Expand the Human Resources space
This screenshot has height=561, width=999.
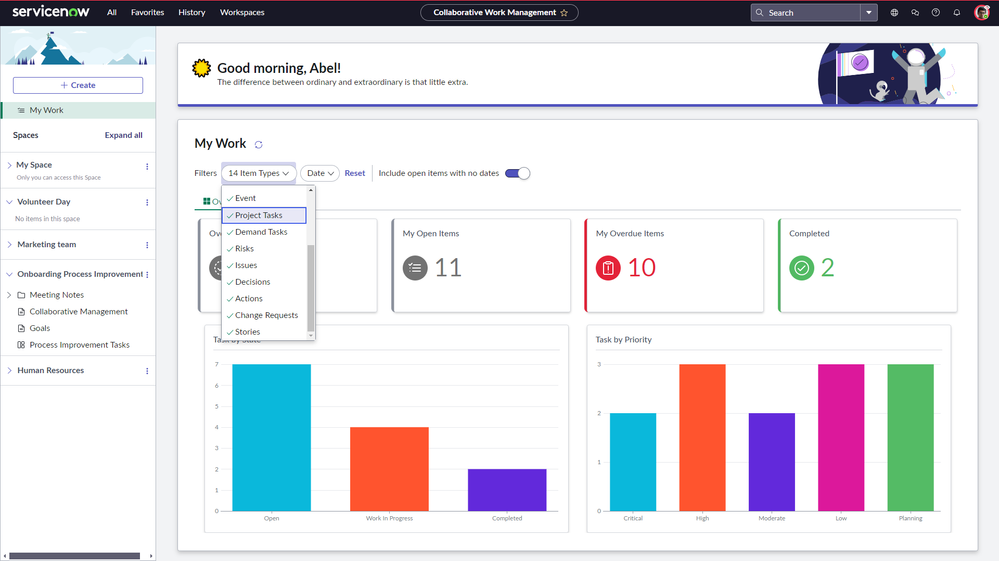click(x=10, y=371)
